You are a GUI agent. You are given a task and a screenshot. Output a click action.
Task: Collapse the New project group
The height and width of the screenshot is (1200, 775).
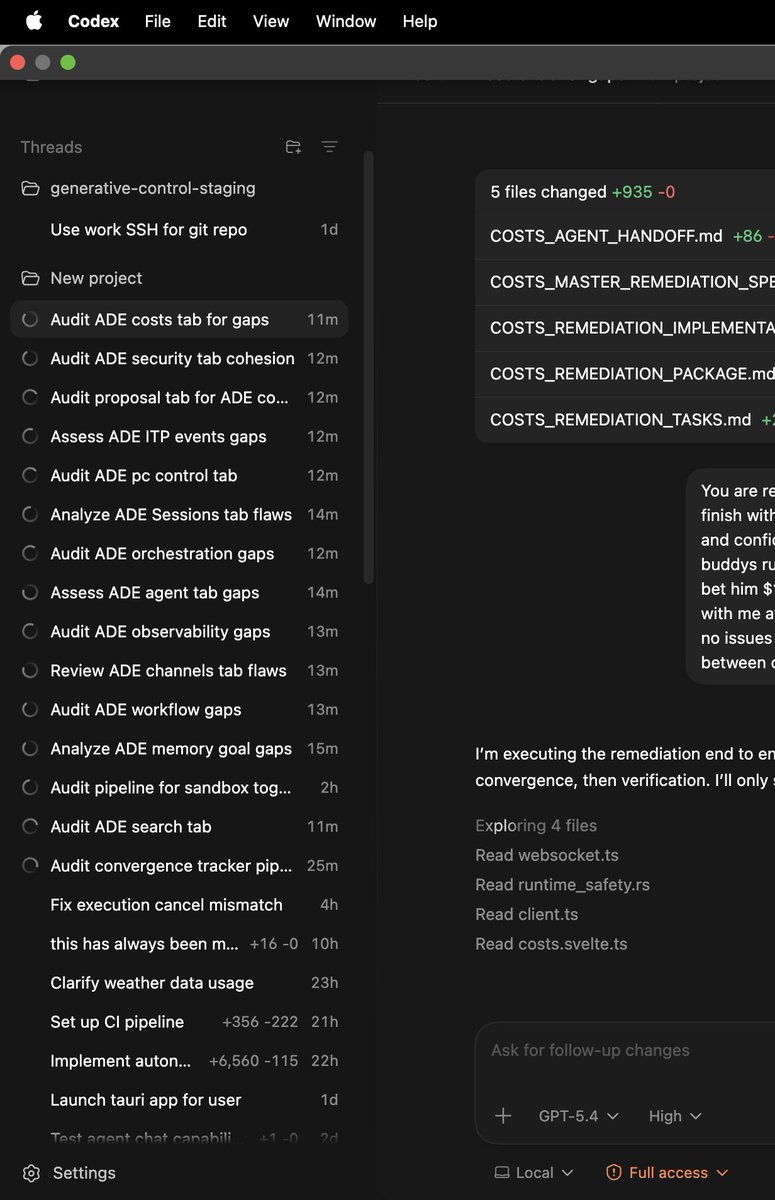tap(96, 278)
